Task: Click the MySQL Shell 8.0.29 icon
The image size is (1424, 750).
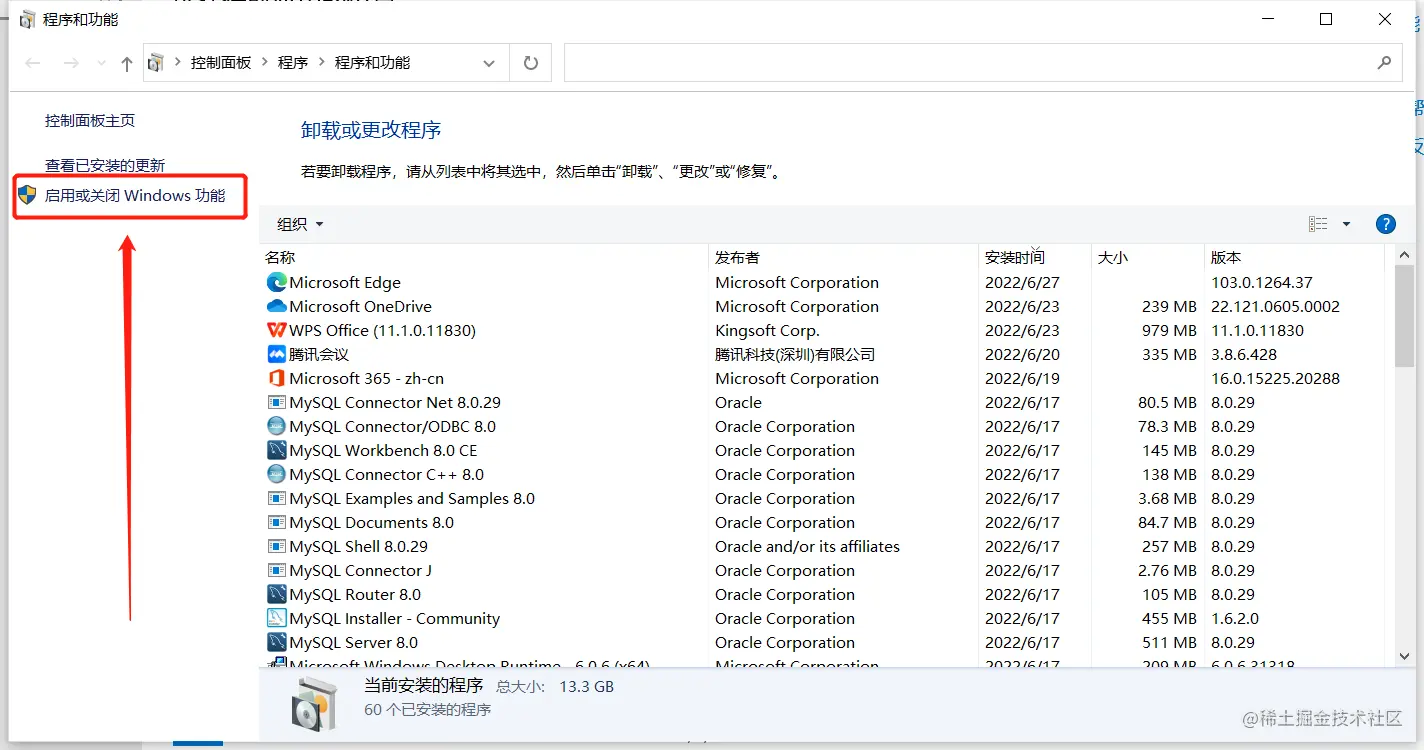Action: (277, 546)
